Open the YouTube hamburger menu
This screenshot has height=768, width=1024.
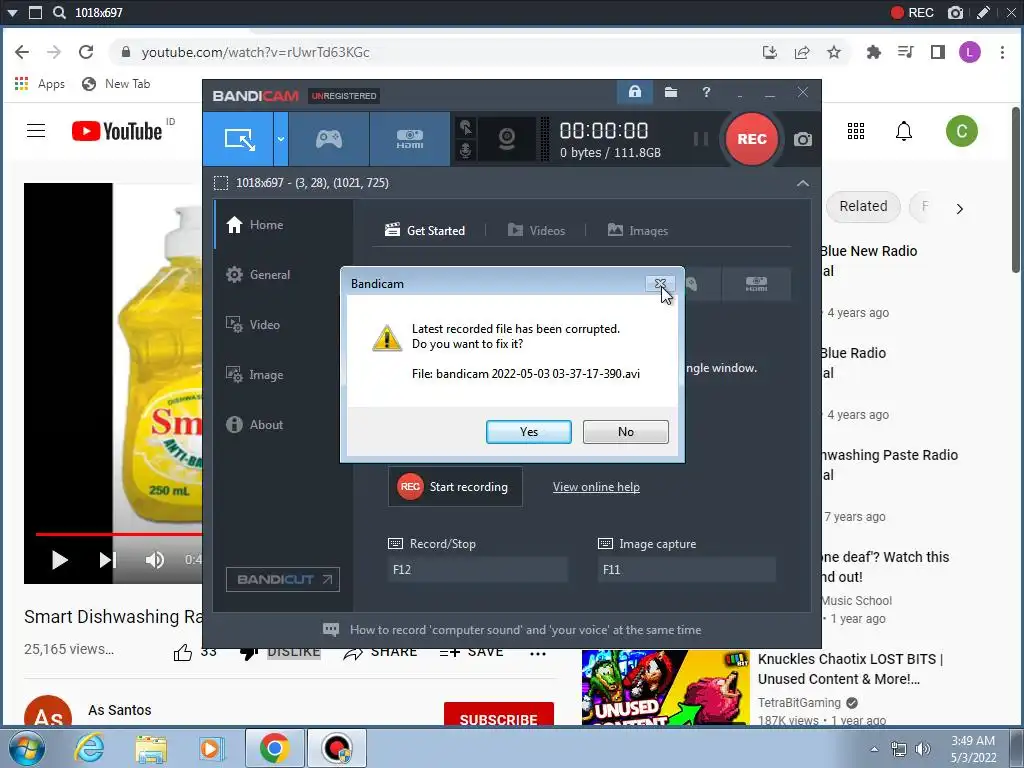tap(36, 131)
